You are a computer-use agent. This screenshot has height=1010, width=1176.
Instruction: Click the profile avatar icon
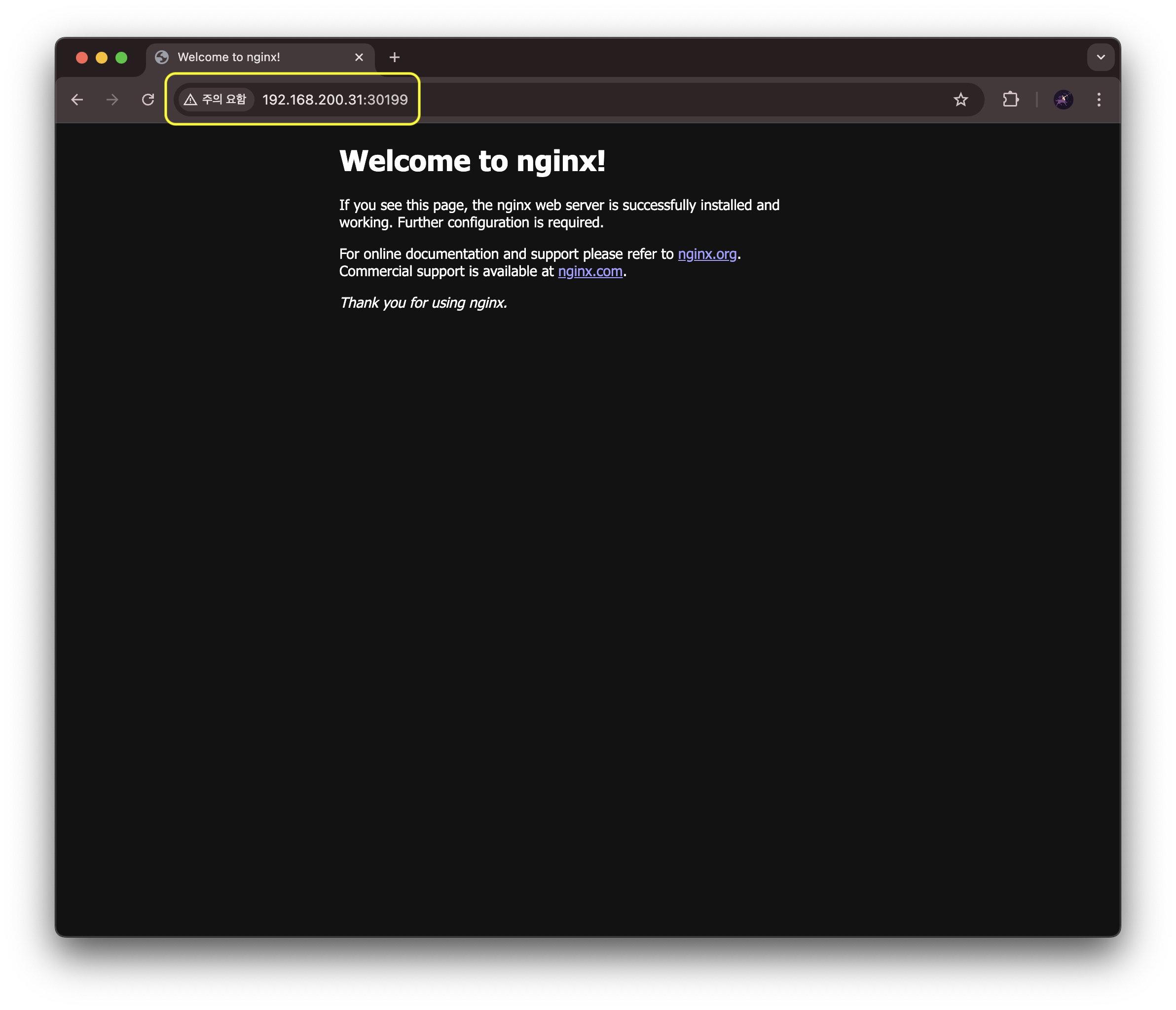1063,100
